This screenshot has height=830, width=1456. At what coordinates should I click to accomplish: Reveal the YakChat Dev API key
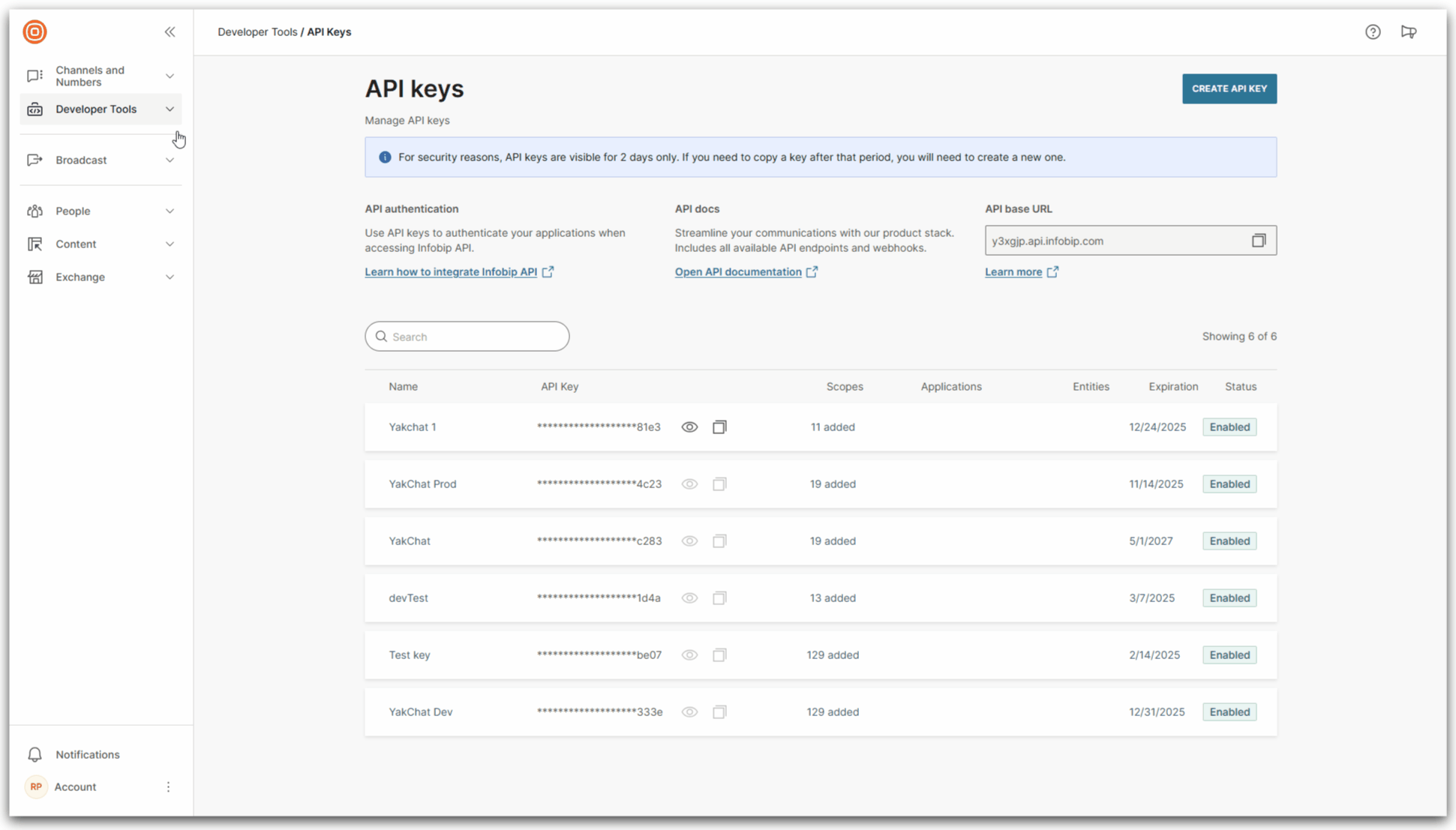(x=689, y=712)
